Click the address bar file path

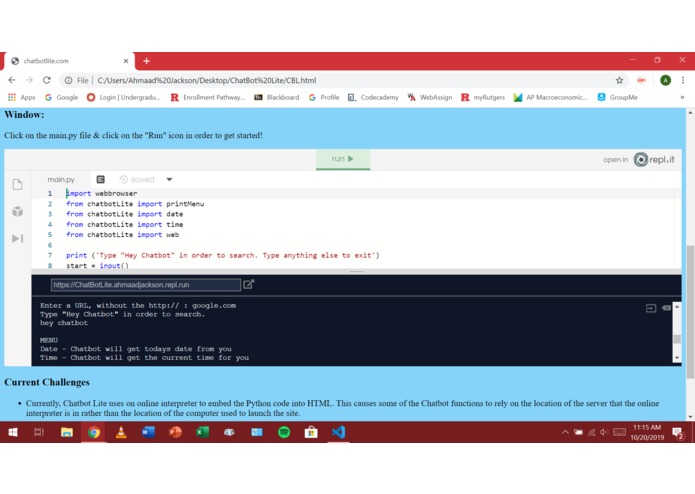point(207,80)
